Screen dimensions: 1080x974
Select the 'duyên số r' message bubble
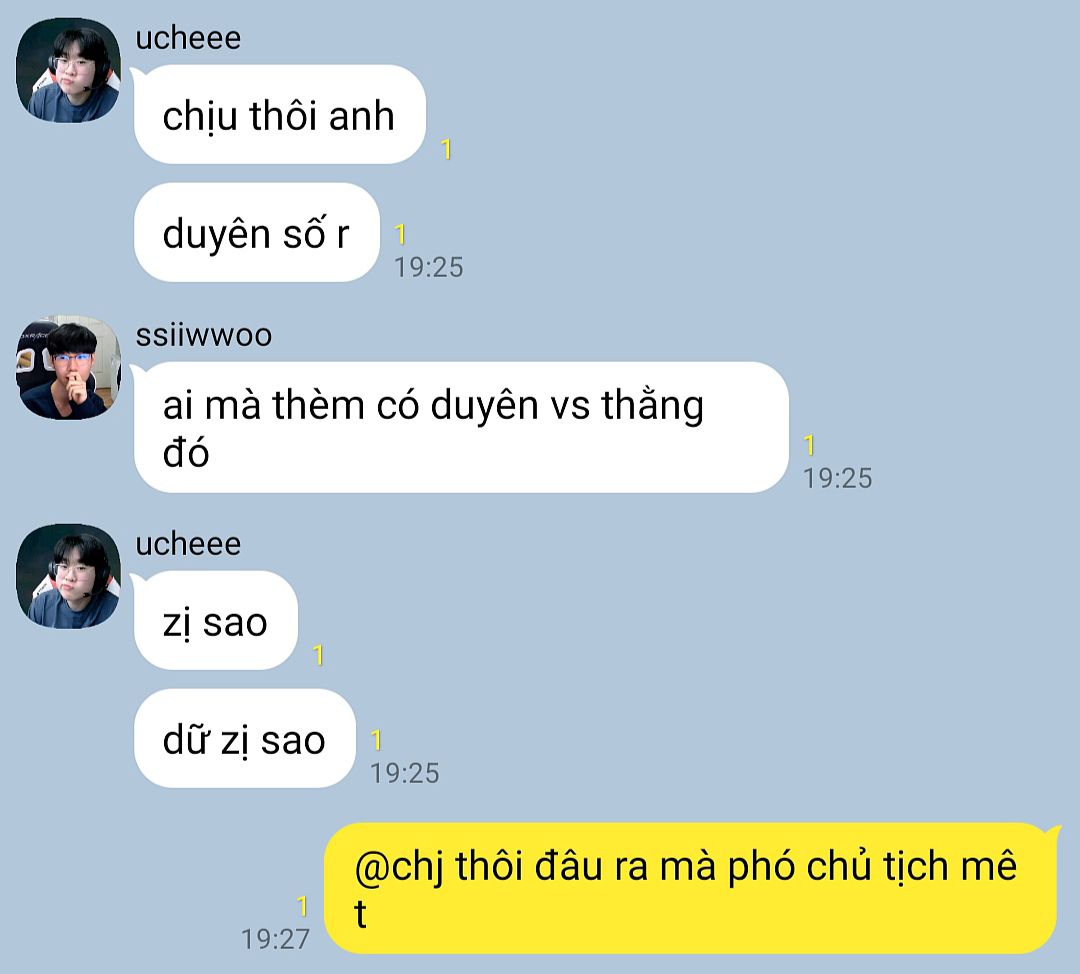pos(257,232)
